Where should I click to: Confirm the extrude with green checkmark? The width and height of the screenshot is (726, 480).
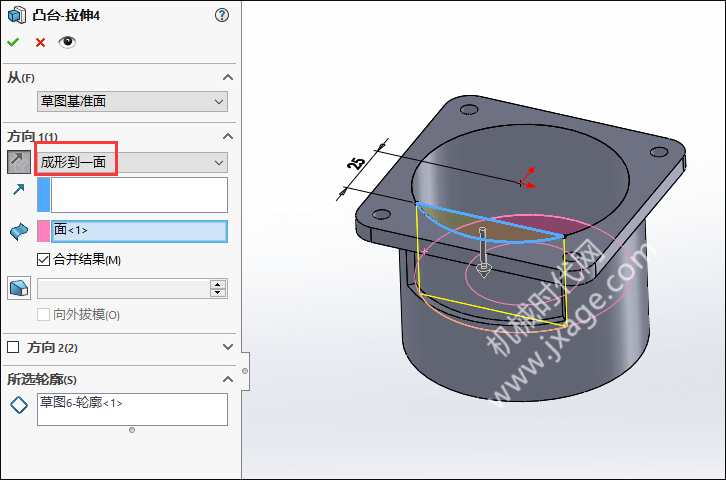click(13, 43)
